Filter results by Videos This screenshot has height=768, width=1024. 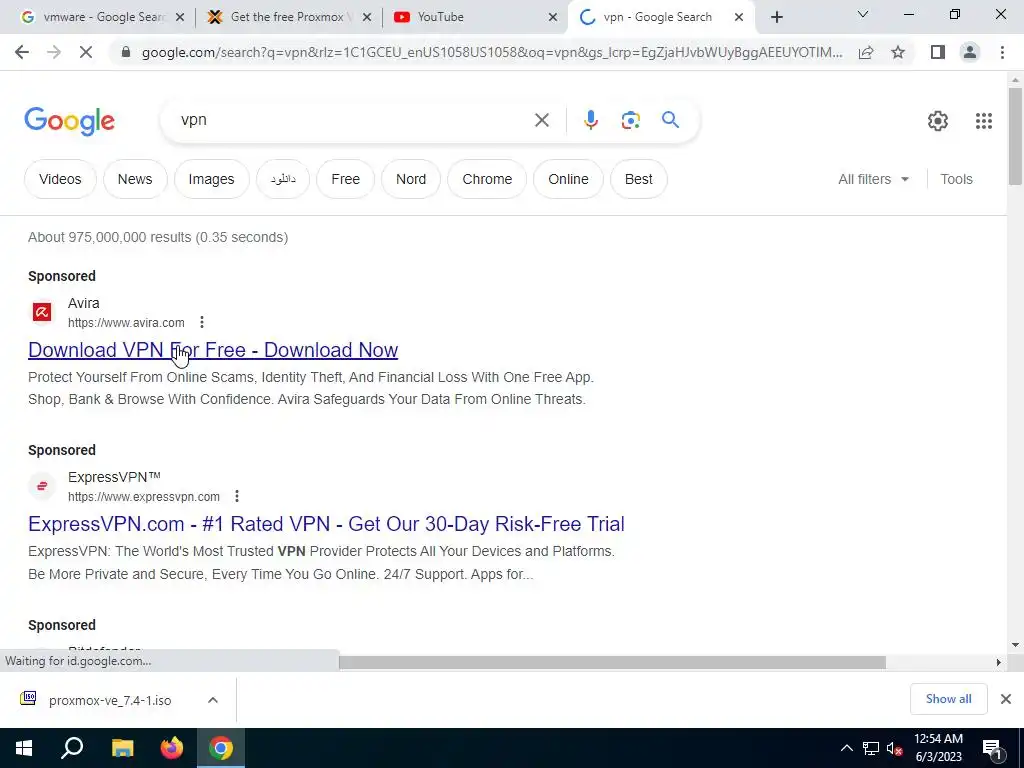[x=60, y=179]
